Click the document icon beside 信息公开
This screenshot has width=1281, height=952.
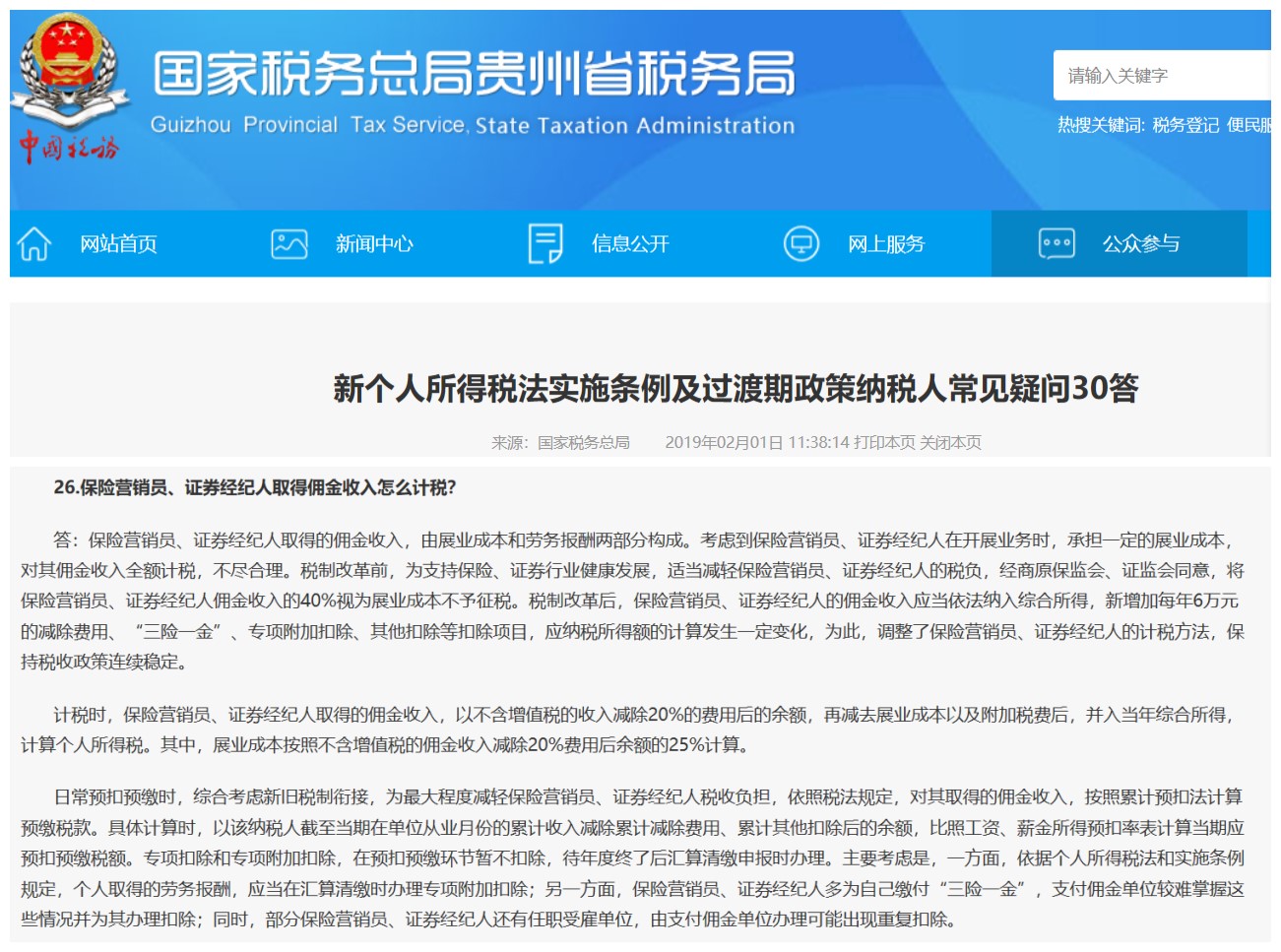click(x=544, y=244)
